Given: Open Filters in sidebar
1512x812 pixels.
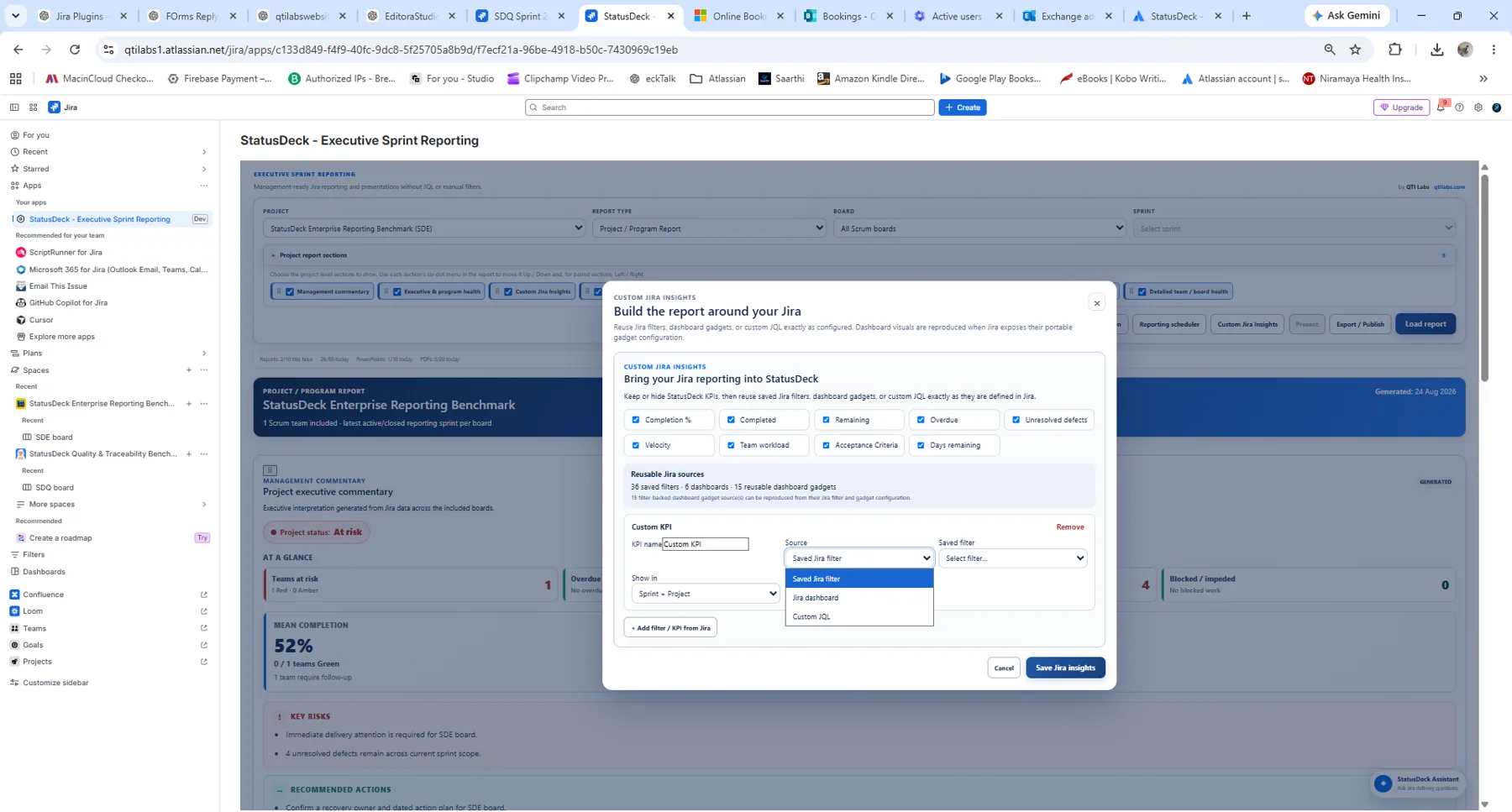Looking at the screenshot, I should click(x=34, y=555).
